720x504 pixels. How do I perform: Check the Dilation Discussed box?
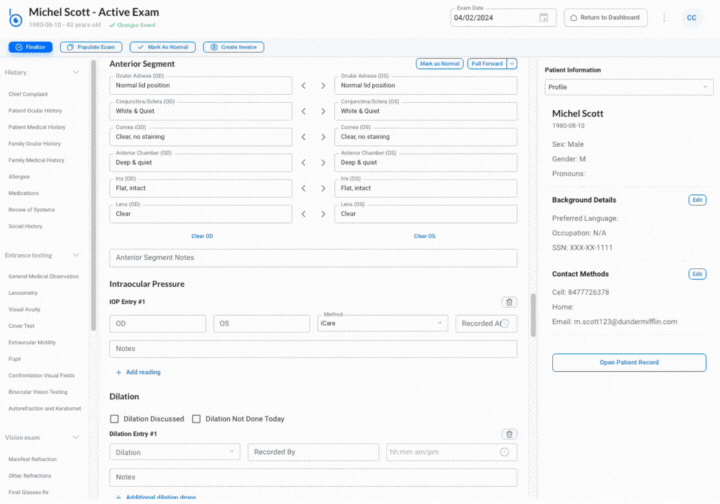[114, 419]
